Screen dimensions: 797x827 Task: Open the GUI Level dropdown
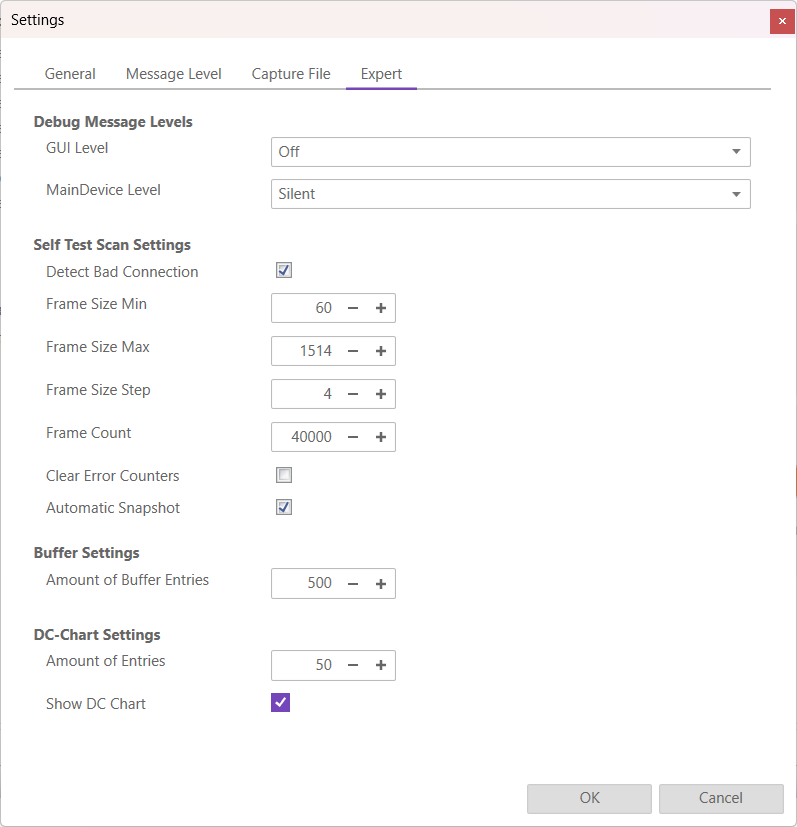pyautogui.click(x=510, y=151)
